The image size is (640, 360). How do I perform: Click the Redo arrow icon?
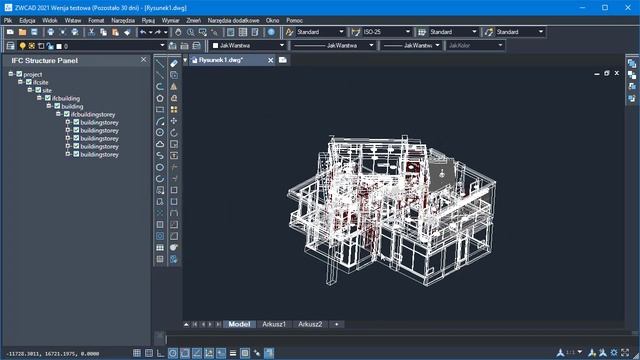[158, 32]
